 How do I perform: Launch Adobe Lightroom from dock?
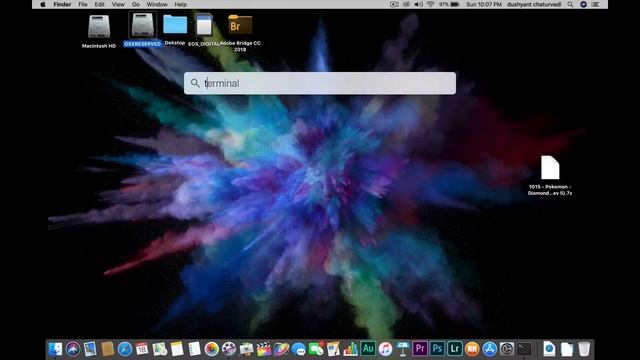click(x=454, y=349)
